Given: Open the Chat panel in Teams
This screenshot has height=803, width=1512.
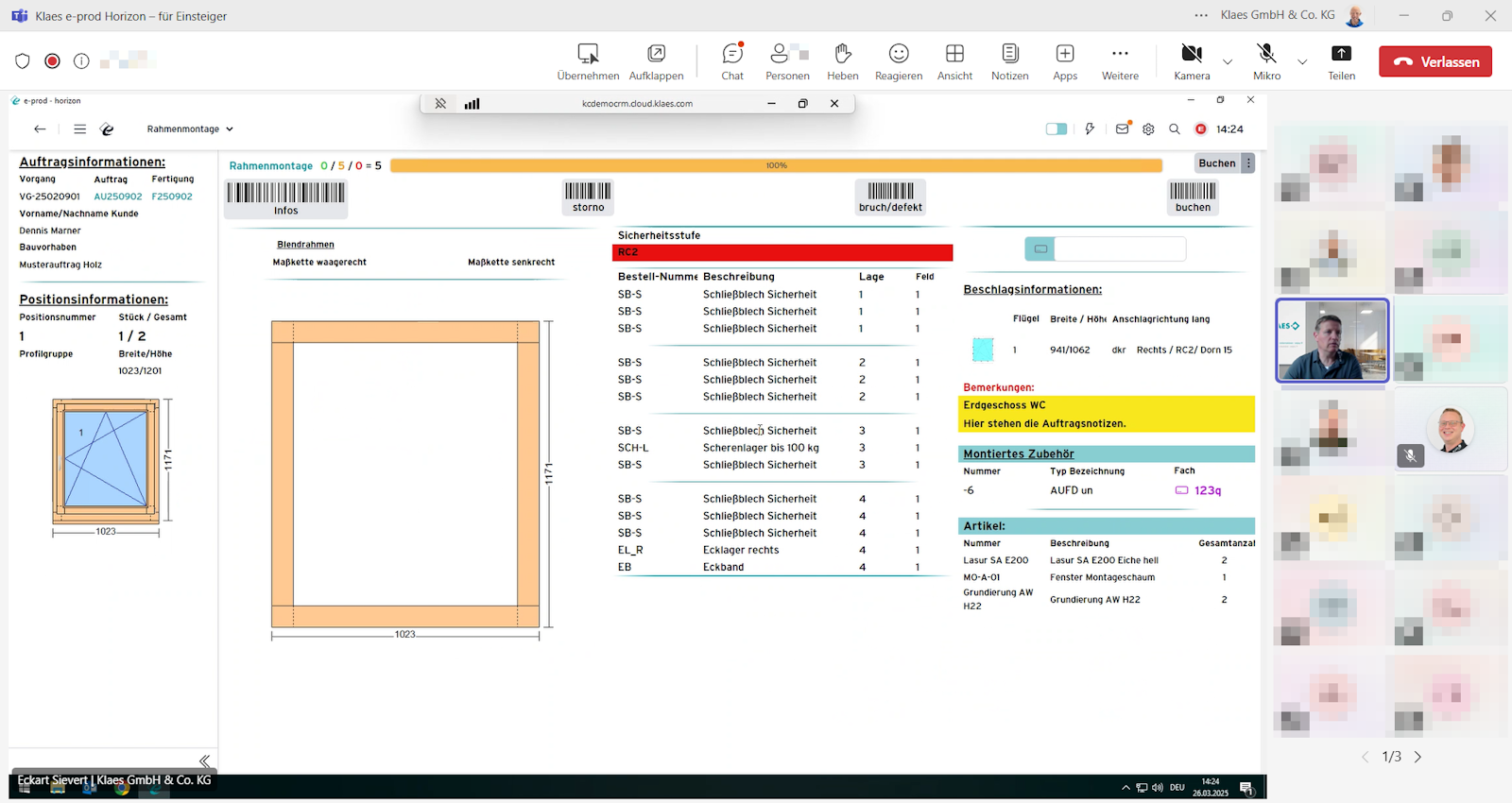Looking at the screenshot, I should tap(732, 61).
